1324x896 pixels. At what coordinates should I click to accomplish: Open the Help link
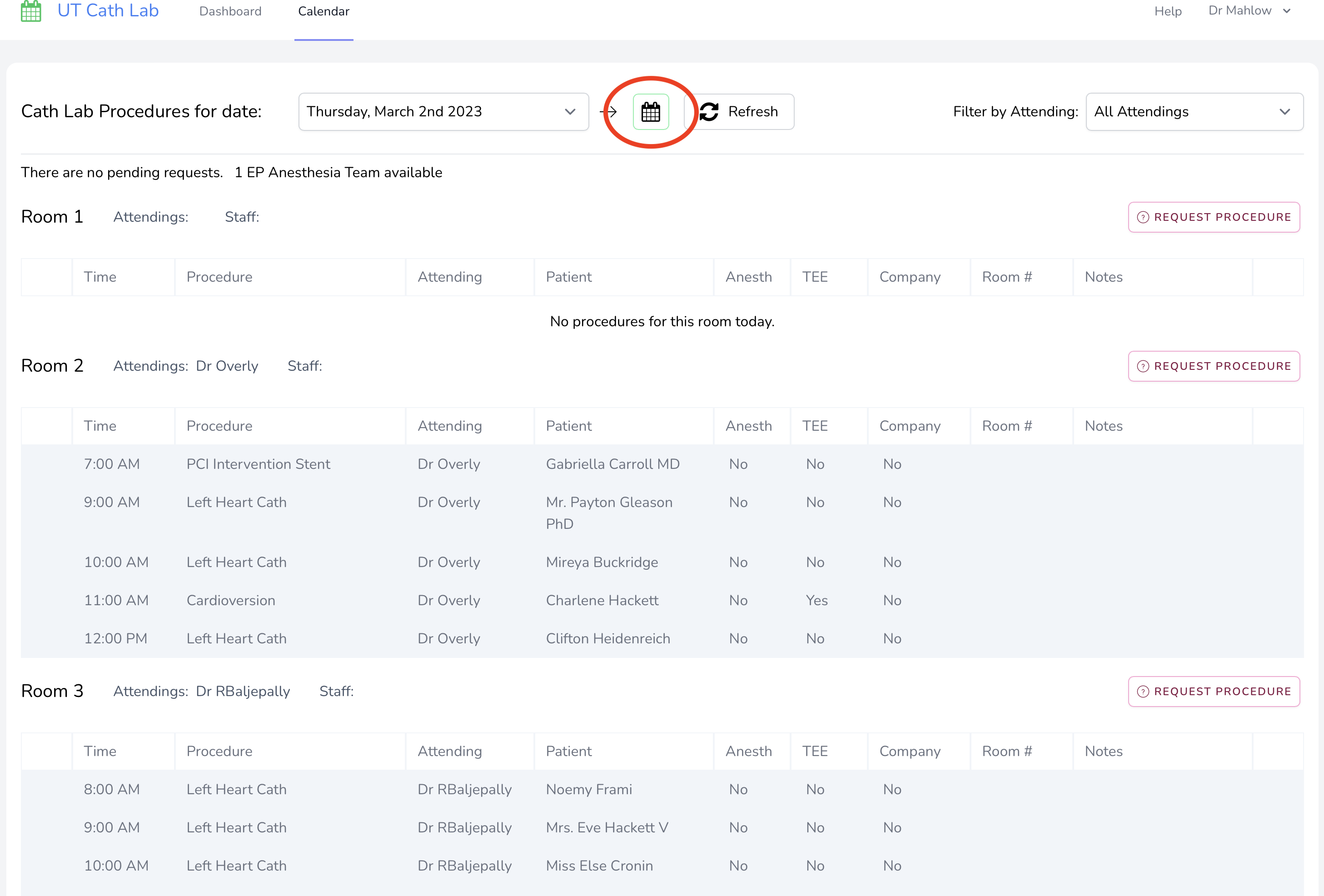[1168, 11]
